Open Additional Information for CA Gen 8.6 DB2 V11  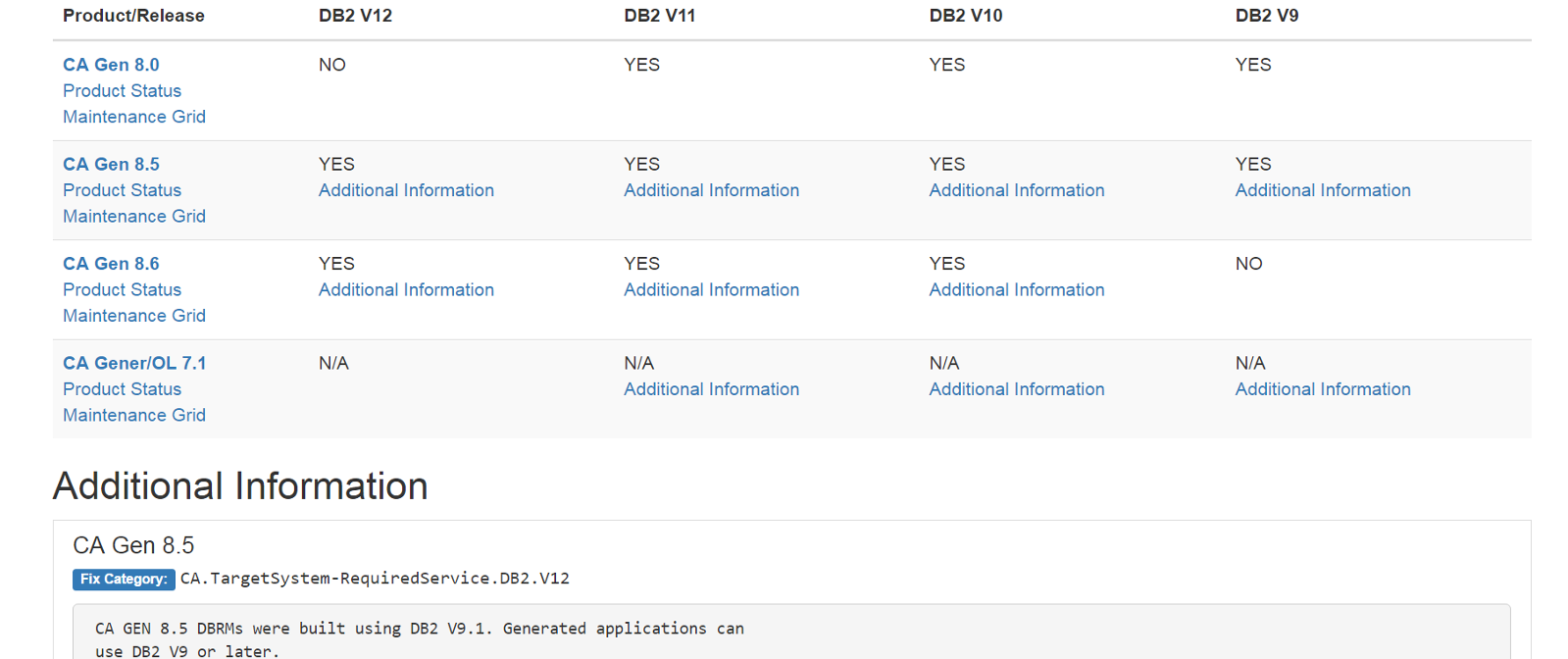pyautogui.click(x=712, y=289)
